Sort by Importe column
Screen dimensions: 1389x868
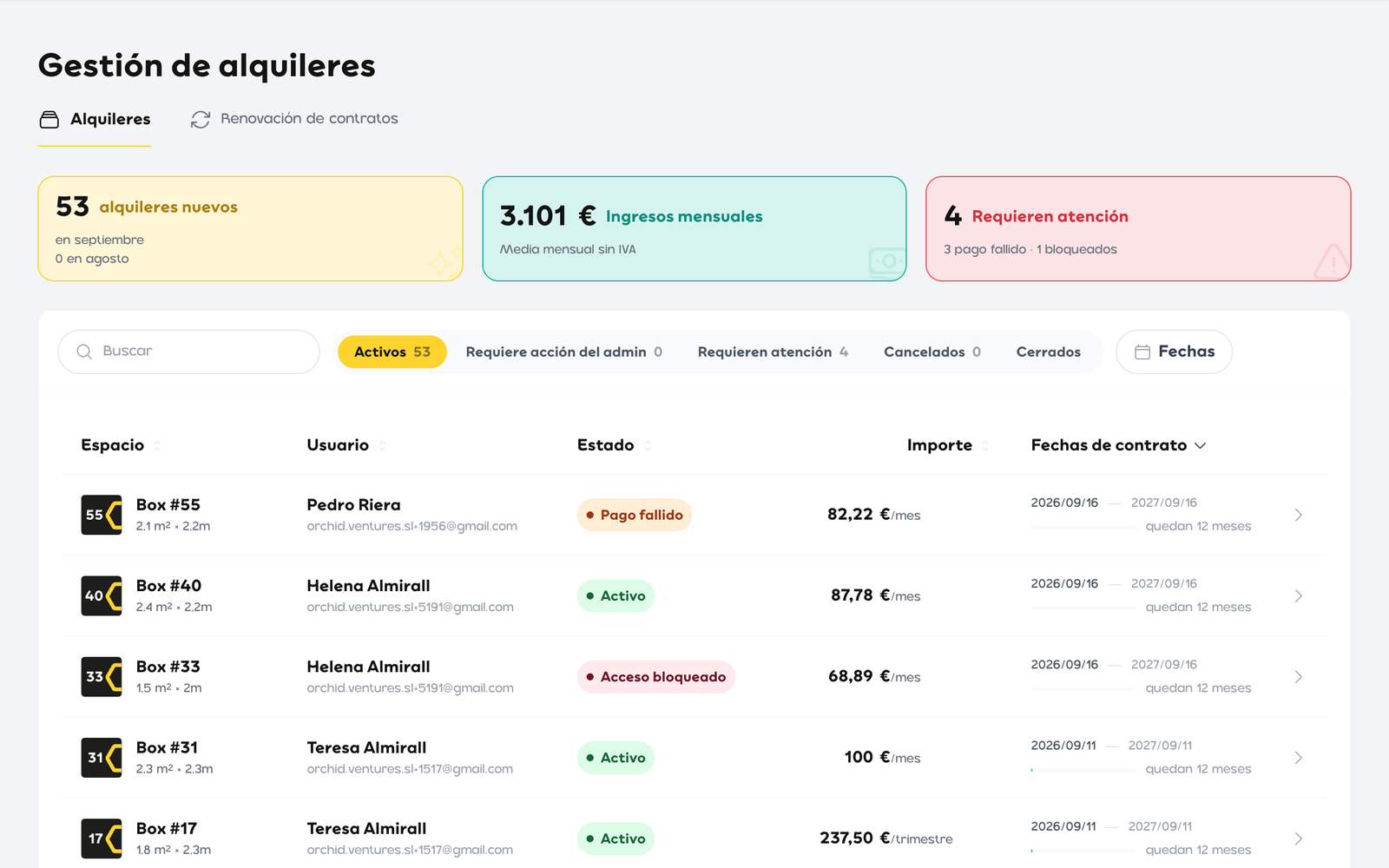pyautogui.click(x=948, y=445)
